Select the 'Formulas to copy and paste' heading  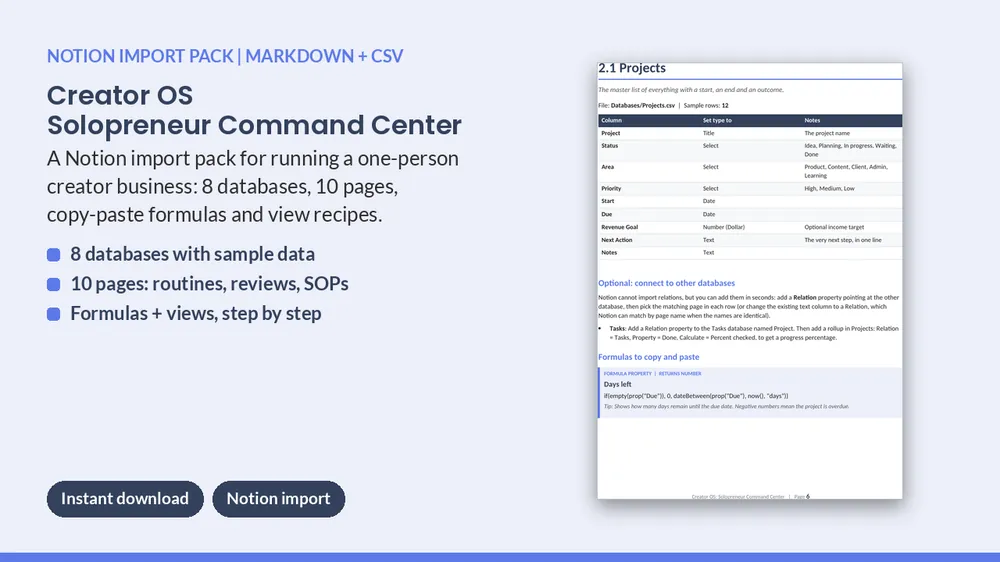click(649, 357)
